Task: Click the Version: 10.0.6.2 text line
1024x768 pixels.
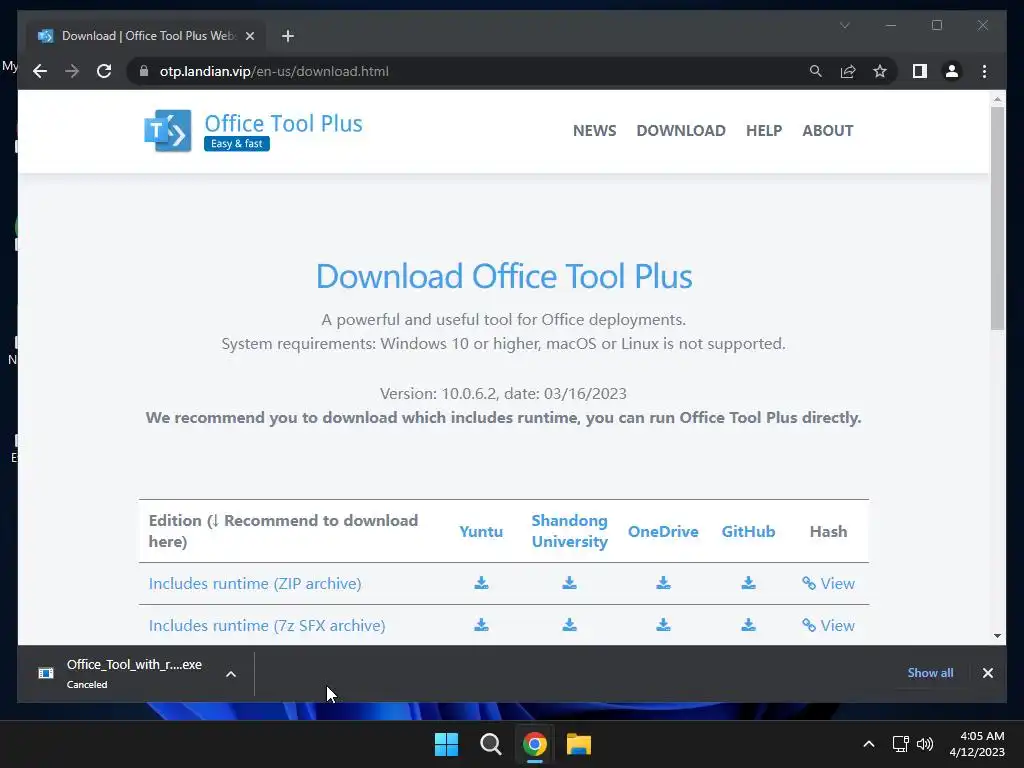Action: [504, 394]
